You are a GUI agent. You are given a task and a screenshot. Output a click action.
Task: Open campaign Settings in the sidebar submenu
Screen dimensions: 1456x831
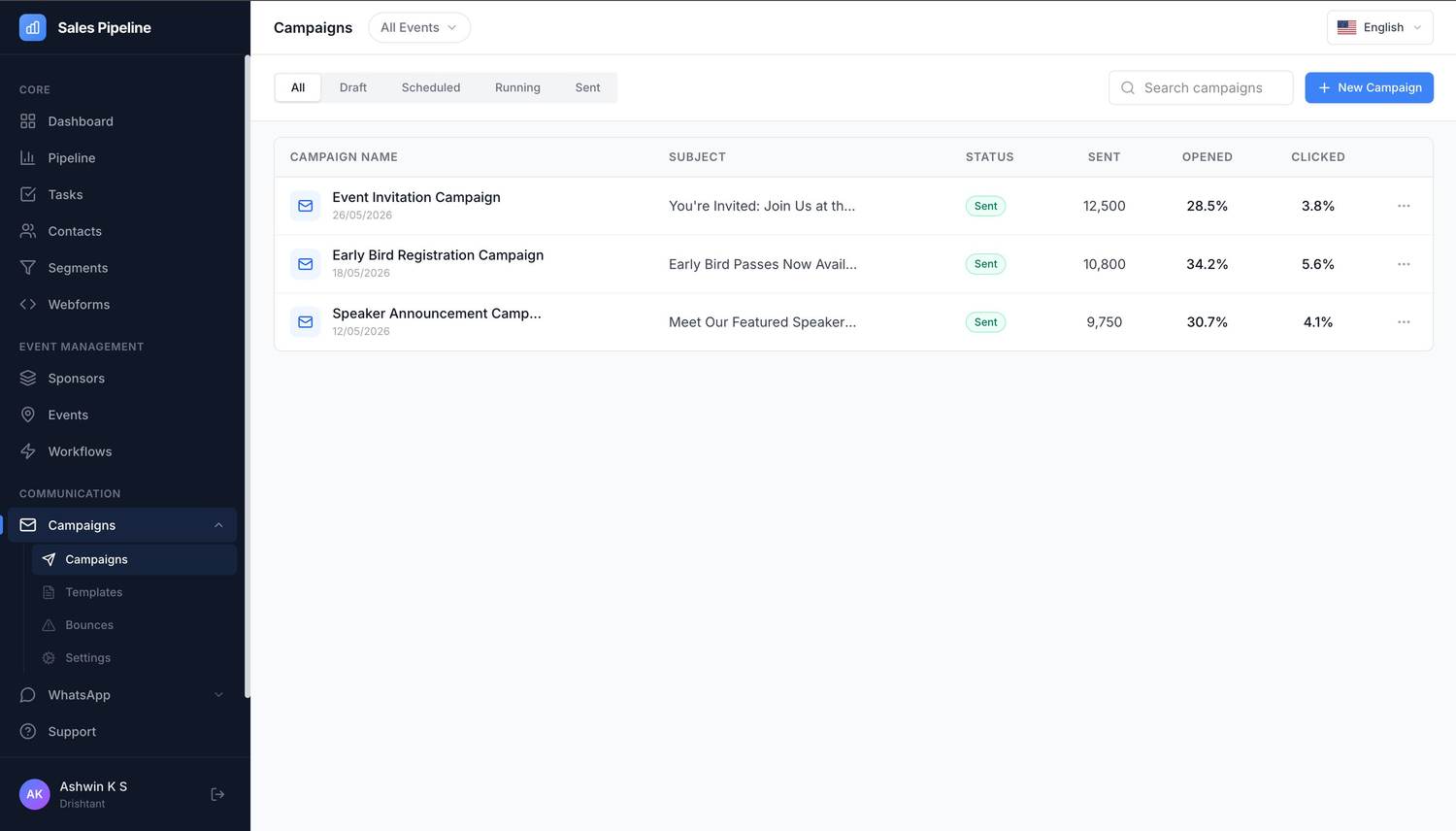(134, 658)
